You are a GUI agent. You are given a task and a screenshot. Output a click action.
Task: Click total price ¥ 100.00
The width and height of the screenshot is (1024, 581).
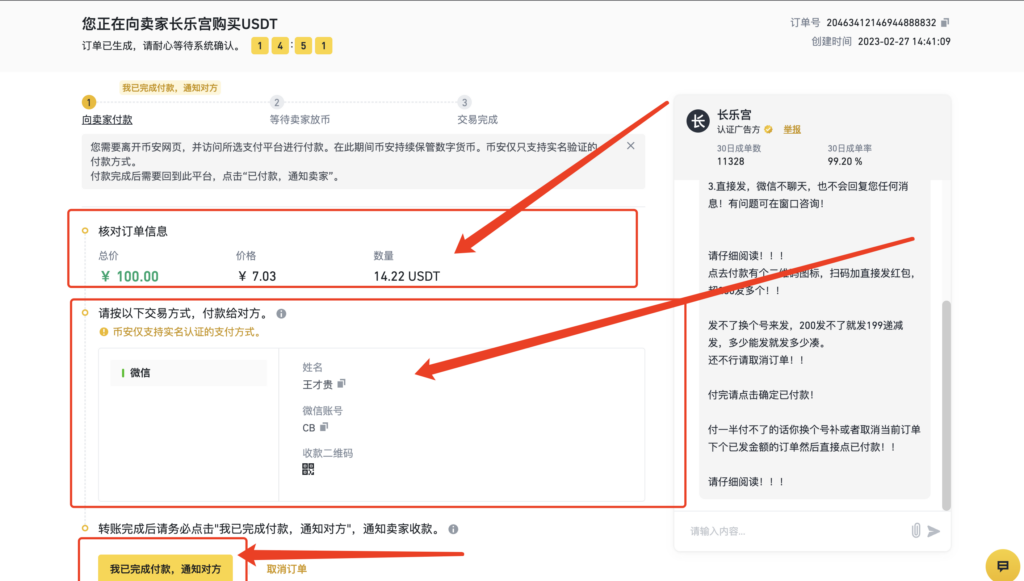130,276
